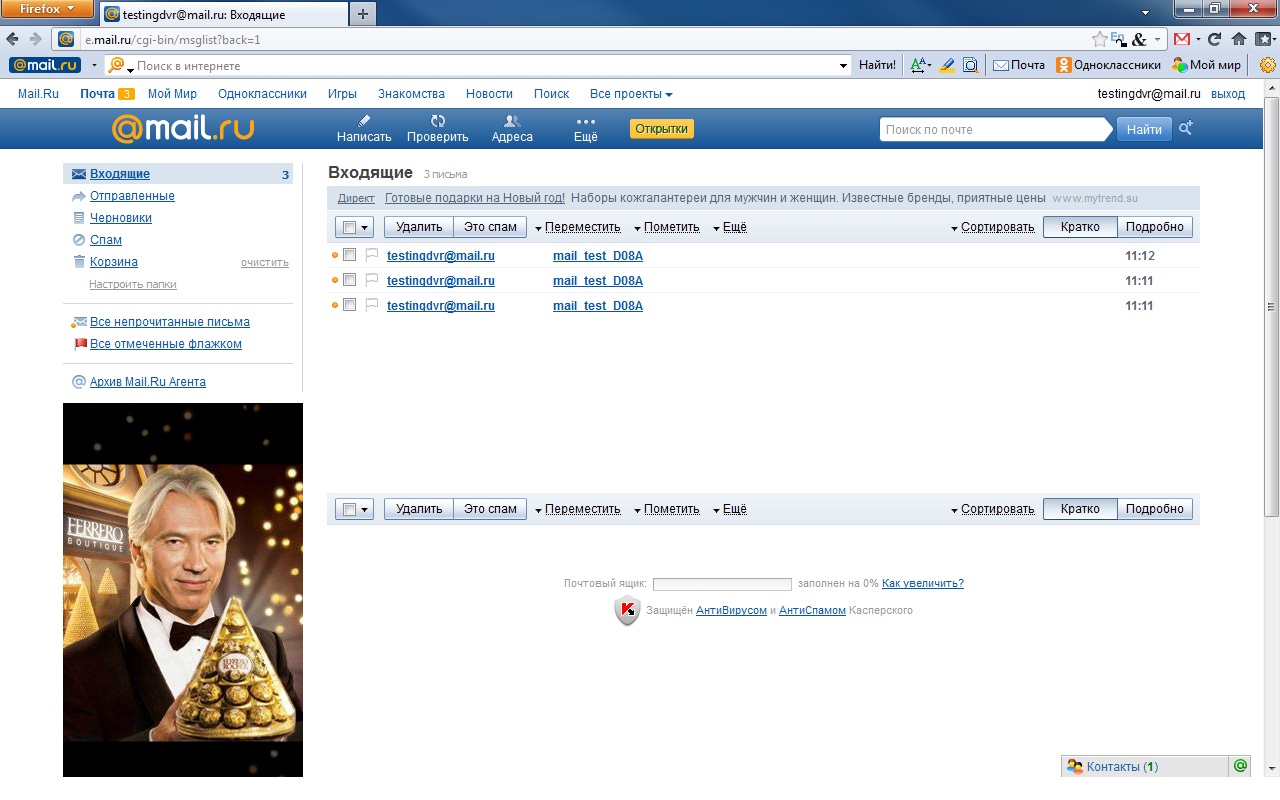Open the Пометить dropdown above the message list

pos(667,227)
